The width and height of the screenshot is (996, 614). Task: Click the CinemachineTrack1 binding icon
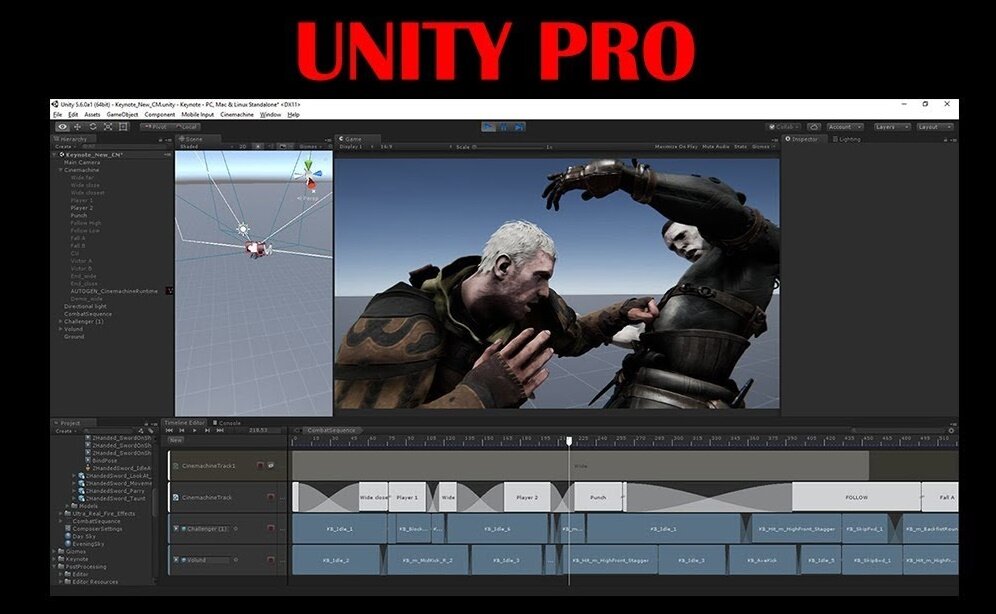click(x=271, y=465)
